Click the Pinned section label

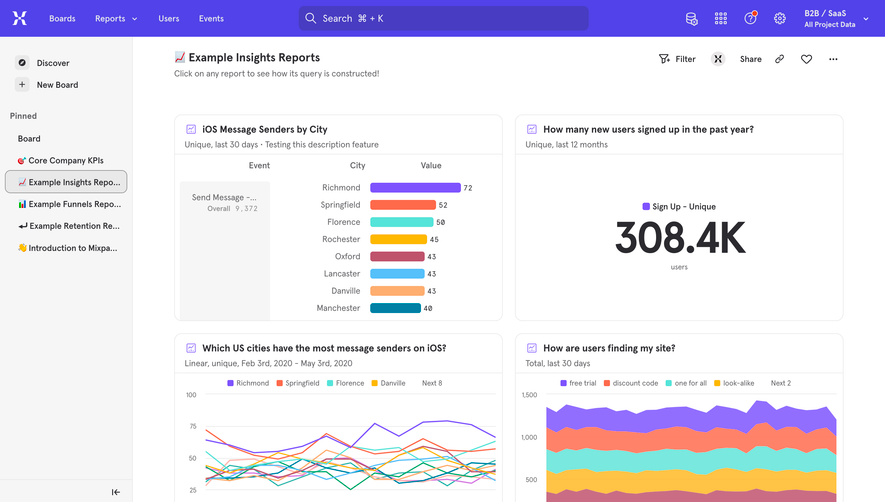(x=23, y=116)
